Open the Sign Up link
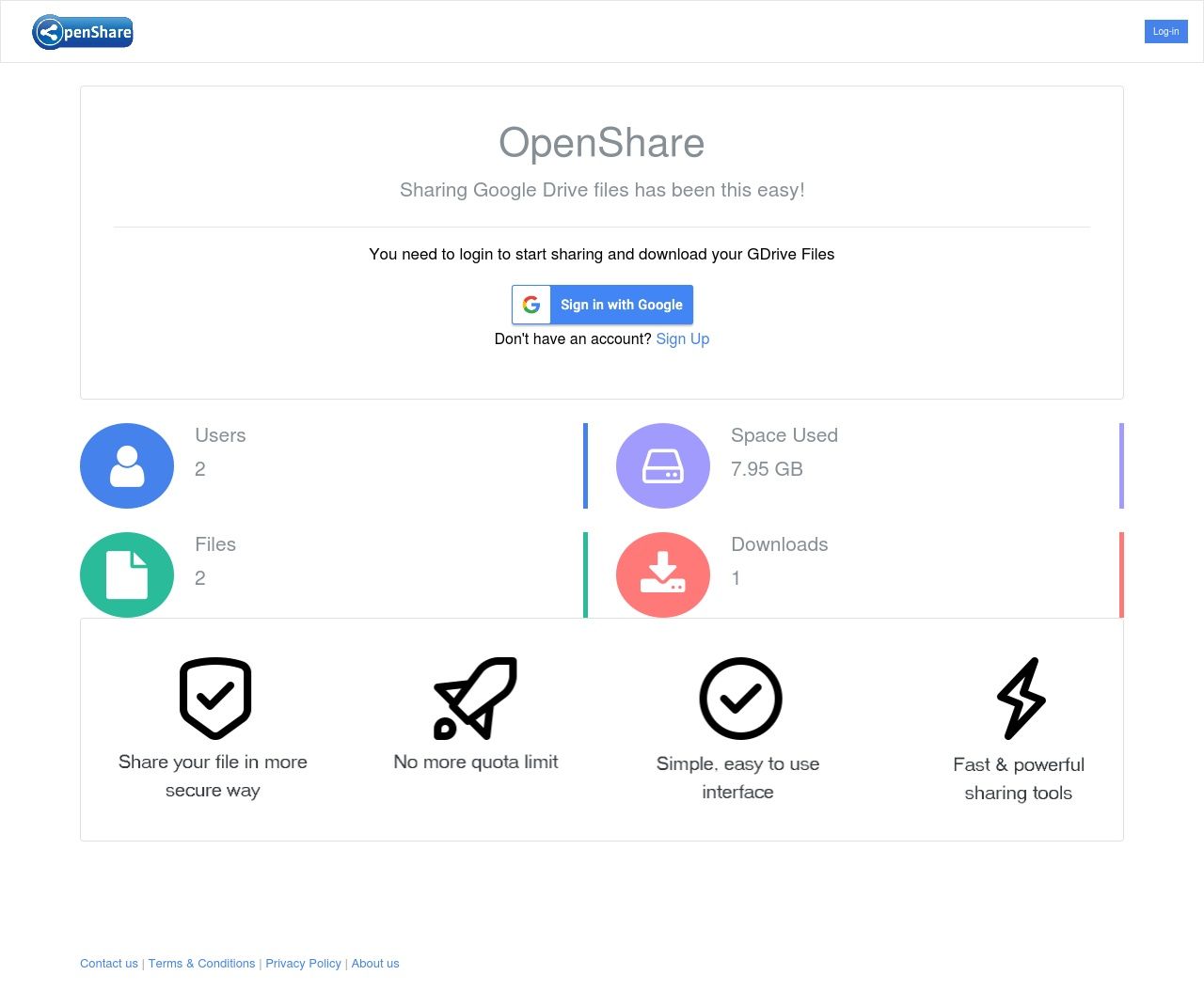Viewport: 1204px width, 991px height. click(683, 338)
